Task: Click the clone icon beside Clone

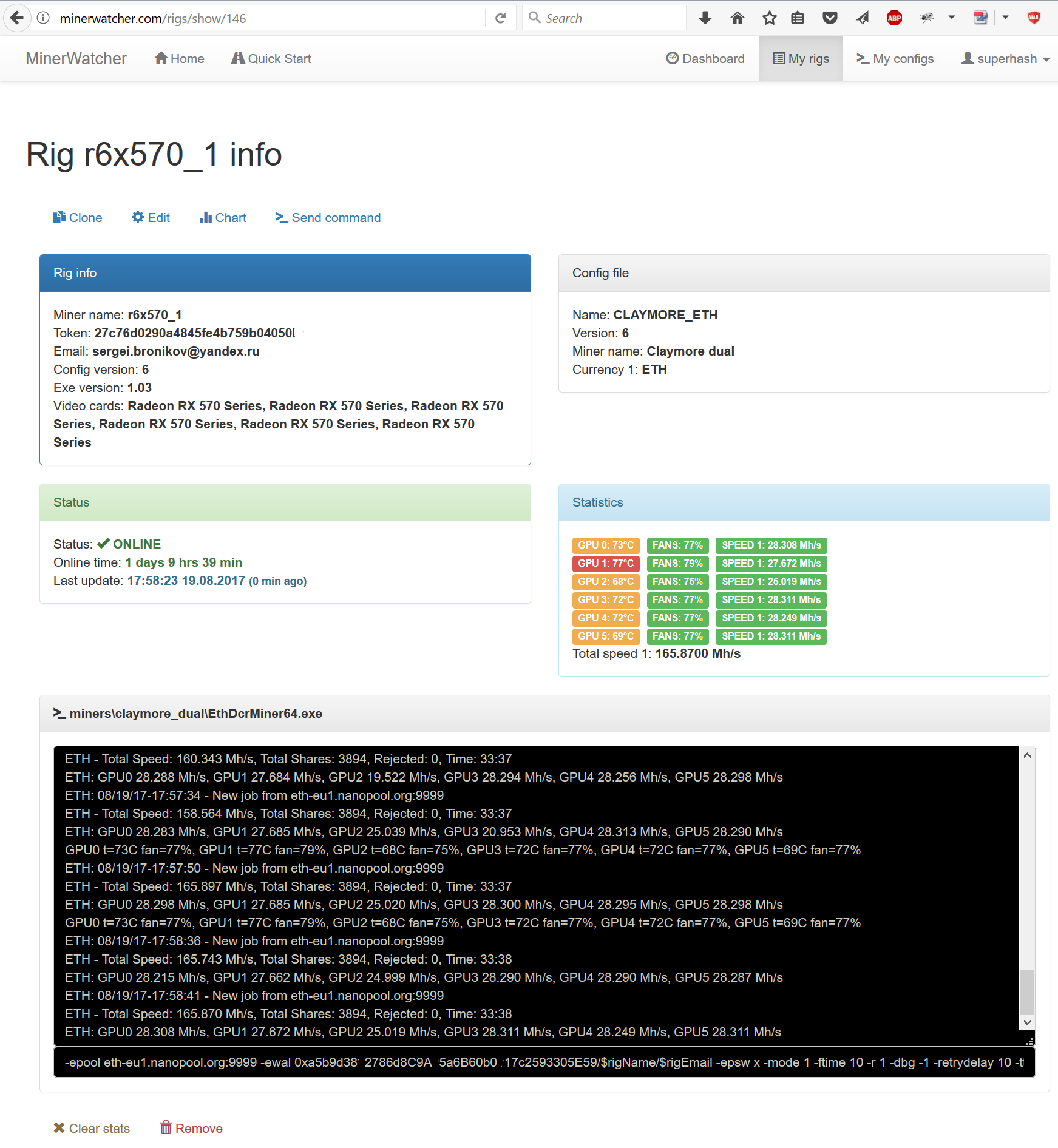Action: 59,217
